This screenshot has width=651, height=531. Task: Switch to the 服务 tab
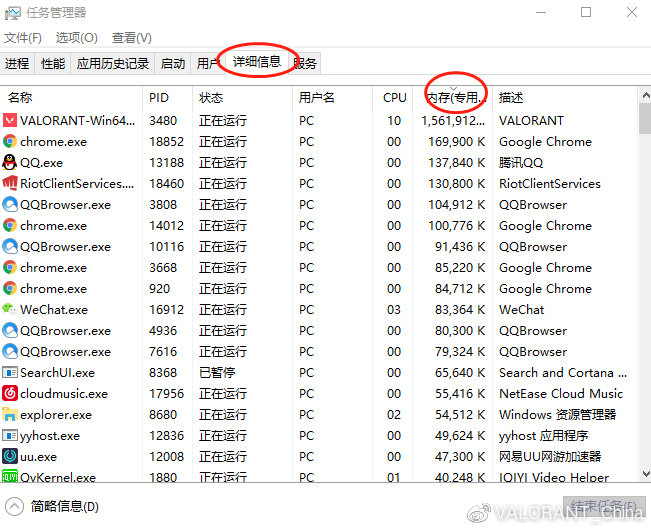click(305, 64)
